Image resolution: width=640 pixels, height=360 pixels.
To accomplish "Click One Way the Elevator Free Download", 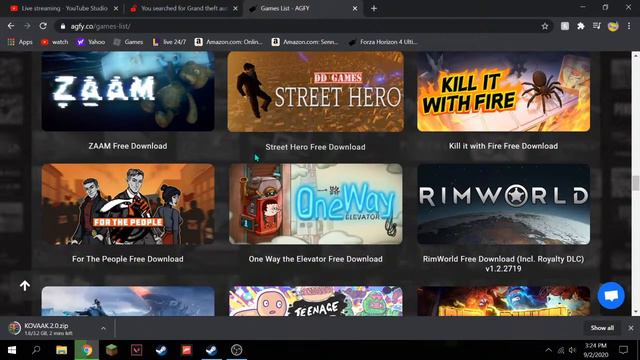I will (x=316, y=259).
